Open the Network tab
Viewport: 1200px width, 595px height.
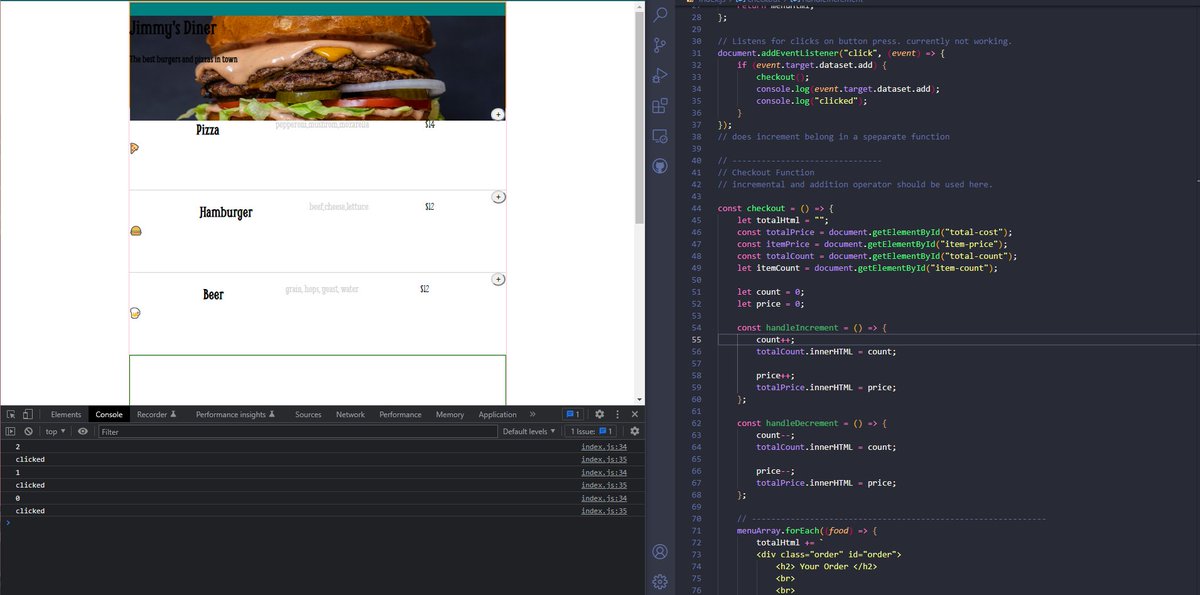tap(350, 414)
